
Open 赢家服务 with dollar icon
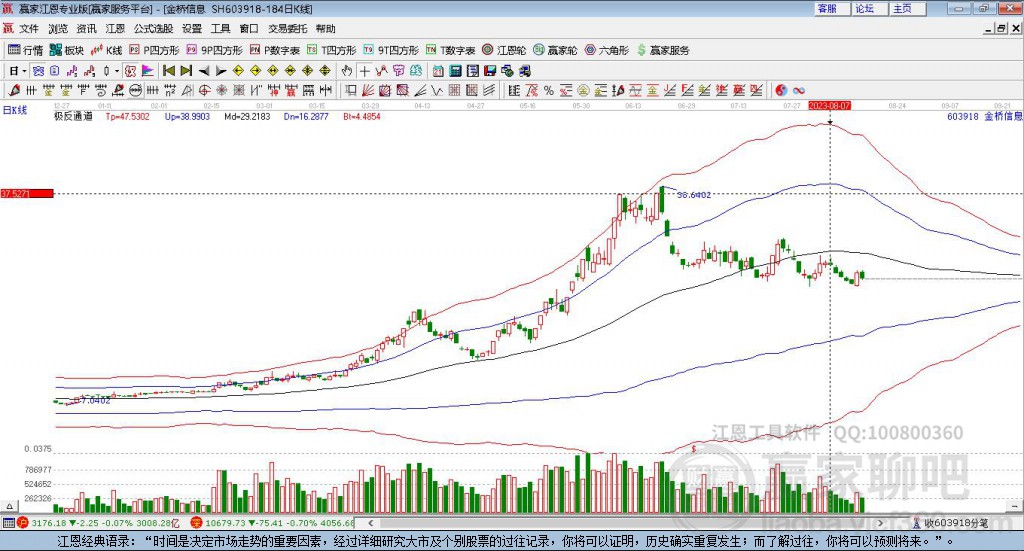point(663,50)
